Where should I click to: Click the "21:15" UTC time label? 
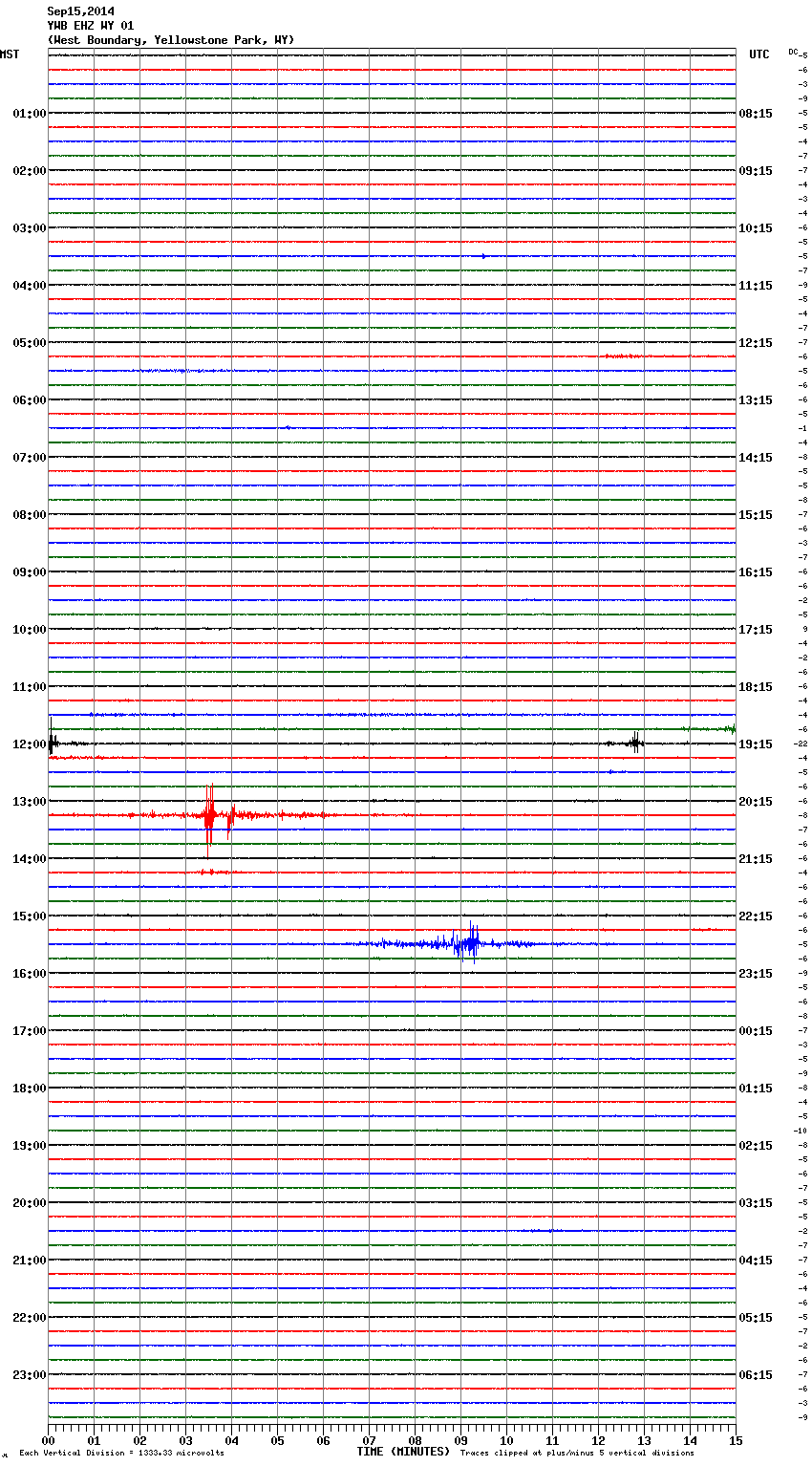pos(756,859)
